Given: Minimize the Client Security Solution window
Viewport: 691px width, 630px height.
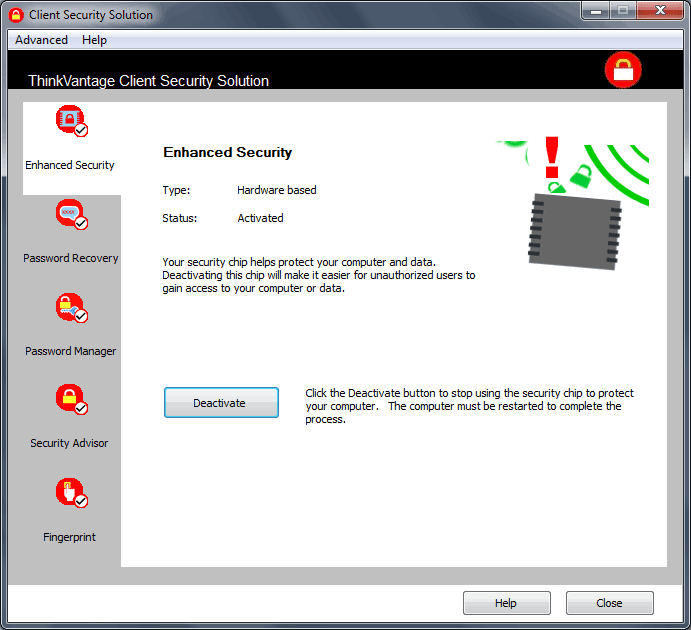Looking at the screenshot, I should pos(596,11).
